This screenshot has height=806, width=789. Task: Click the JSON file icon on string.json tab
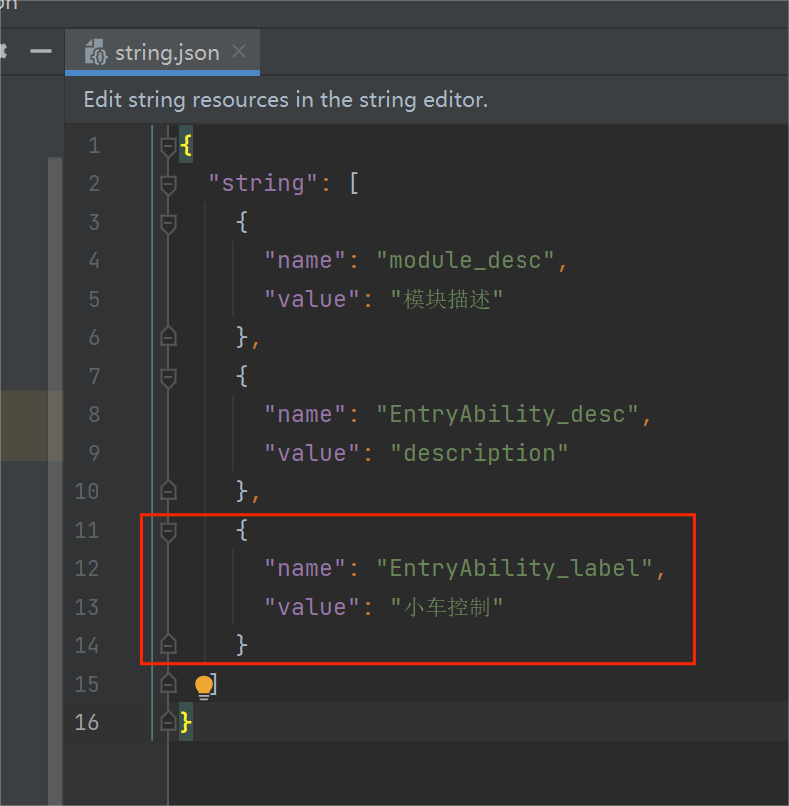[x=96, y=53]
